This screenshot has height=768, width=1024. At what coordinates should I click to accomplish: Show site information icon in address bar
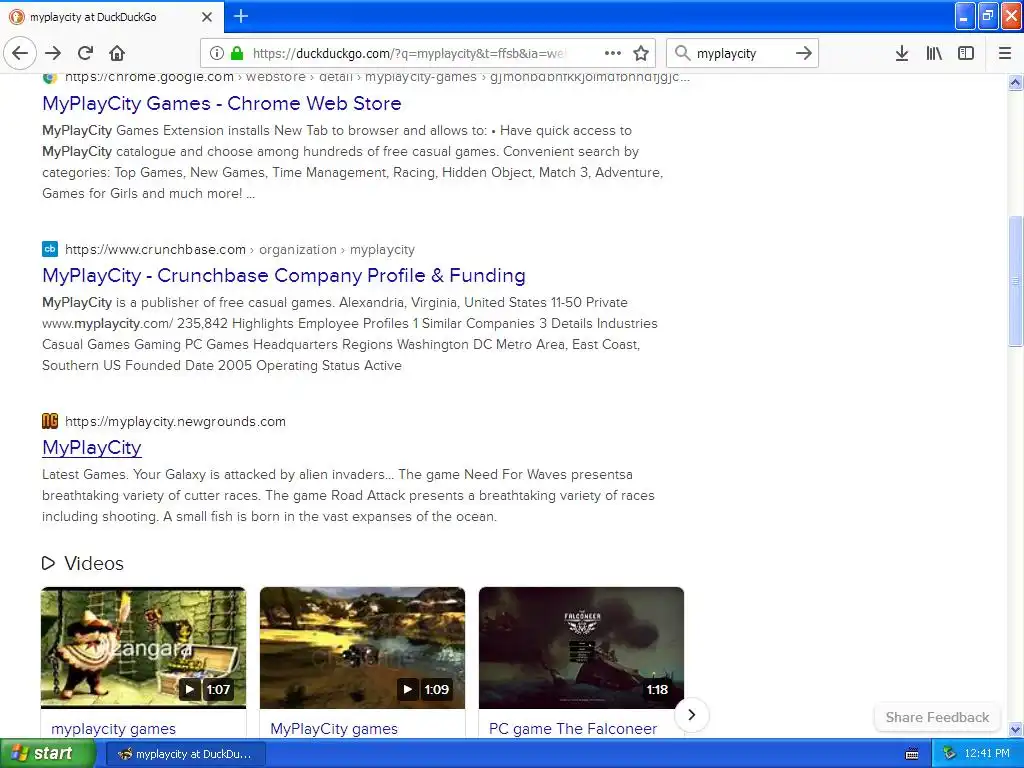217,53
